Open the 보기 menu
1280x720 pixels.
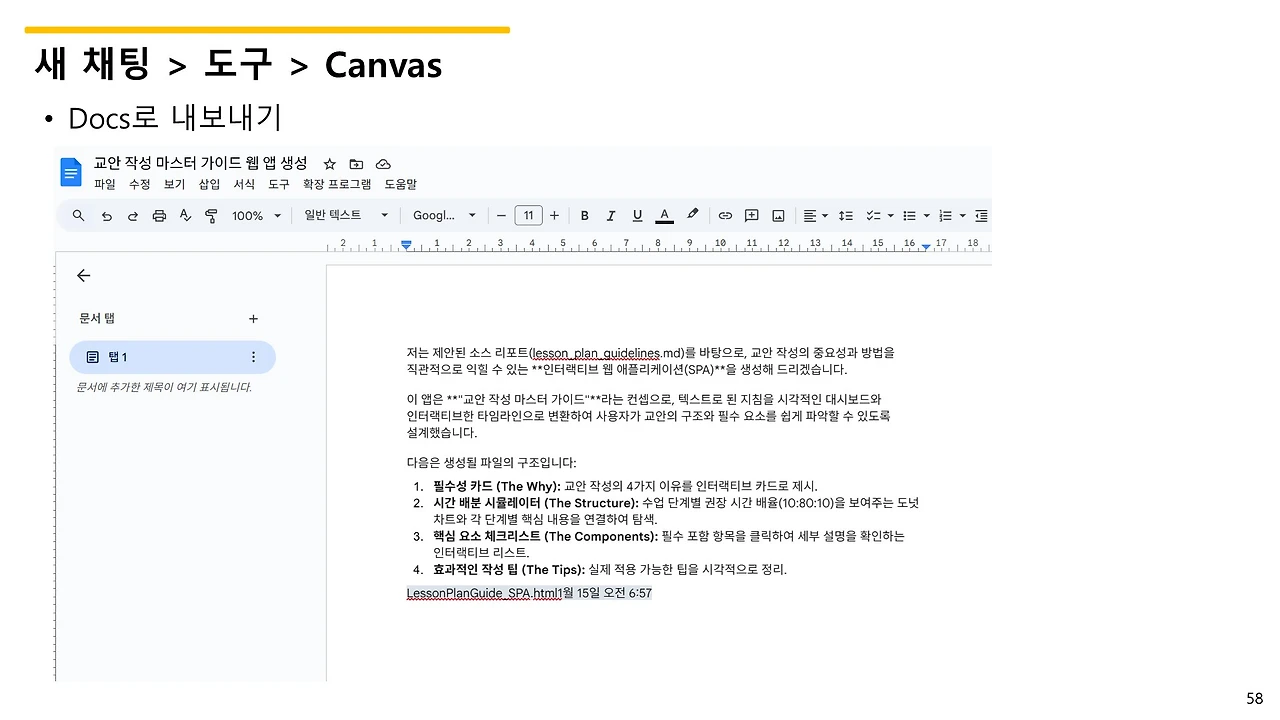click(174, 184)
